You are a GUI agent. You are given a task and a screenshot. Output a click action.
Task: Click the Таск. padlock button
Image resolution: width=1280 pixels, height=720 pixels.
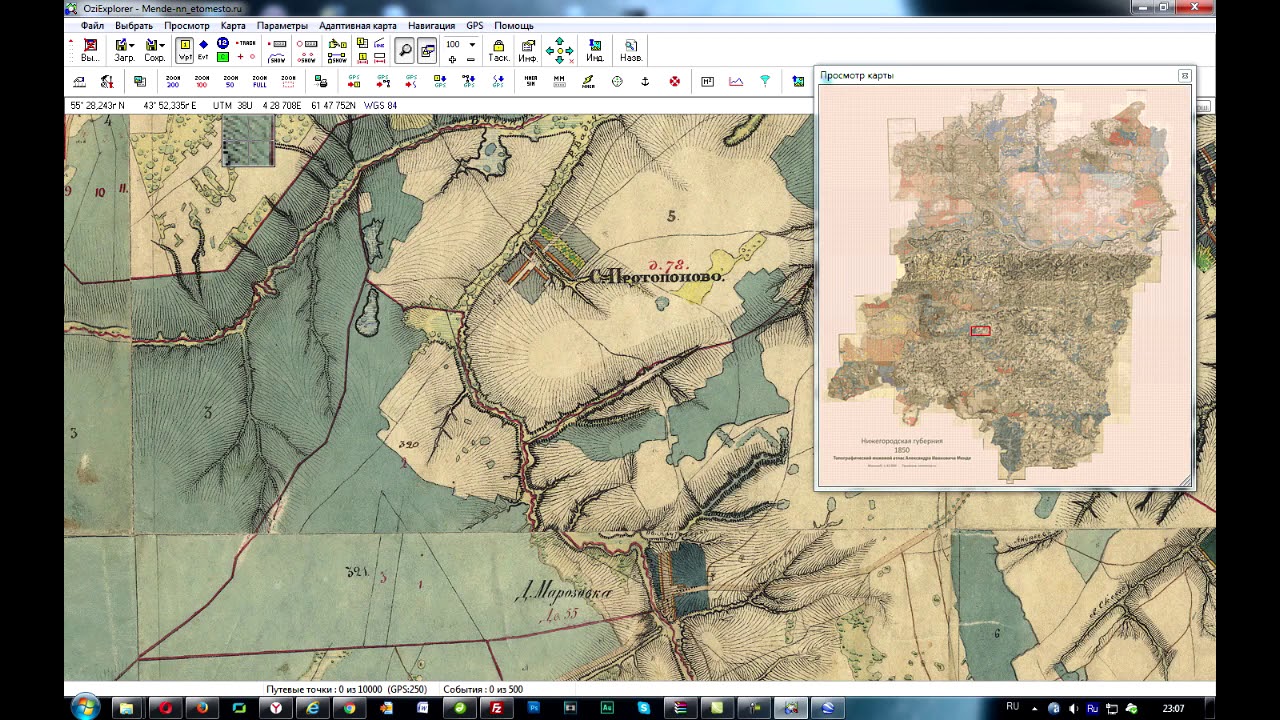[498, 50]
